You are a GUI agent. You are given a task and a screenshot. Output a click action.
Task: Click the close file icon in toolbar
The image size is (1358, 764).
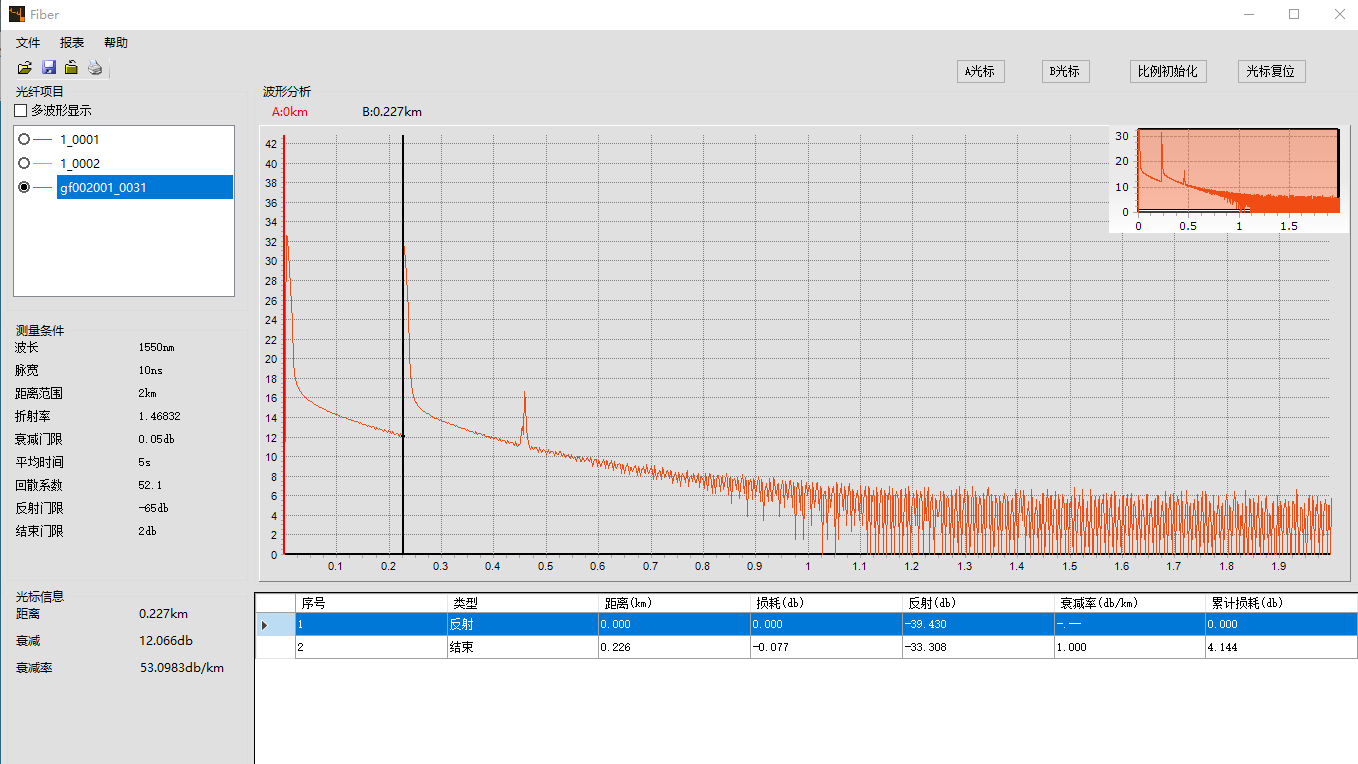pos(71,68)
